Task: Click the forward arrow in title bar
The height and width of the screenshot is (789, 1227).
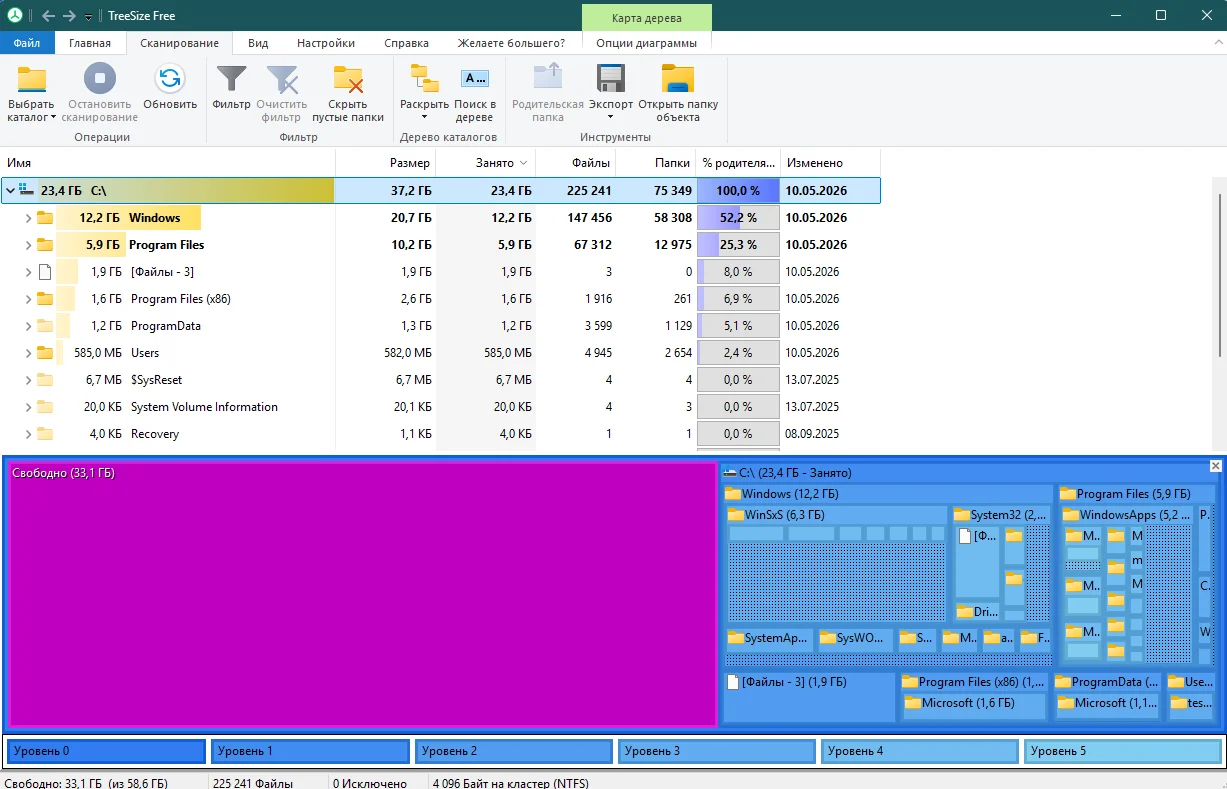Action: [x=69, y=16]
